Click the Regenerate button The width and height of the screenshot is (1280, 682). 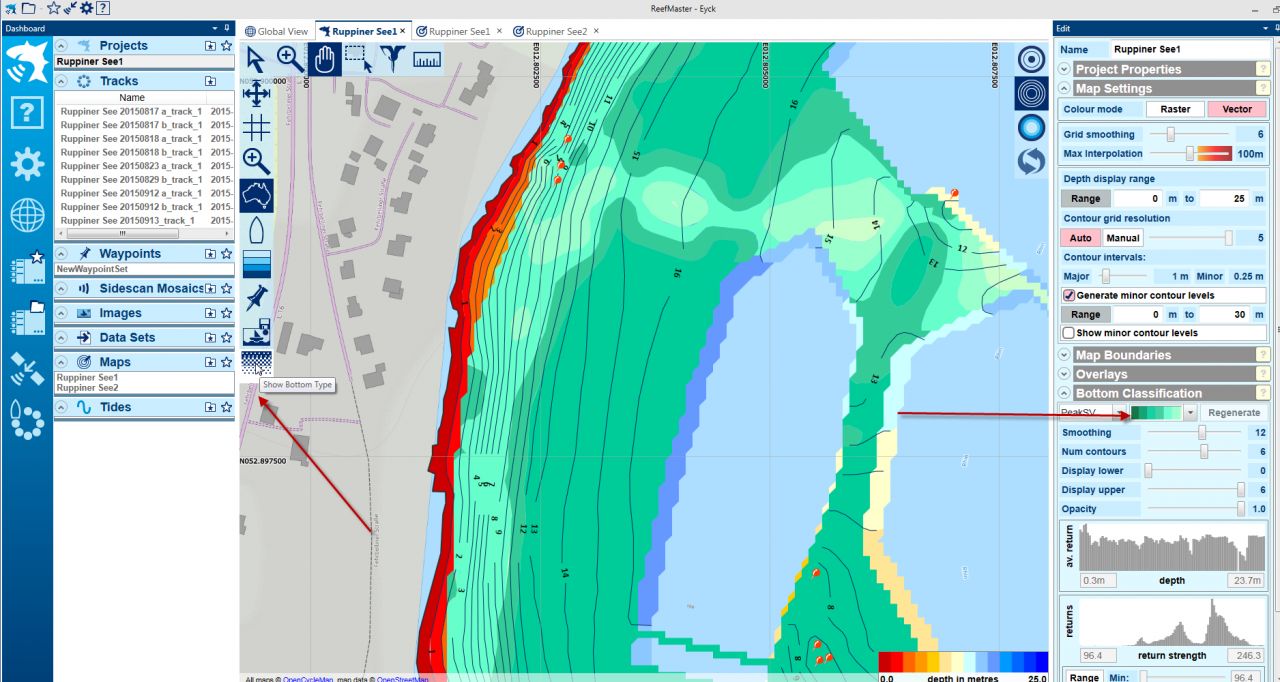(1233, 413)
